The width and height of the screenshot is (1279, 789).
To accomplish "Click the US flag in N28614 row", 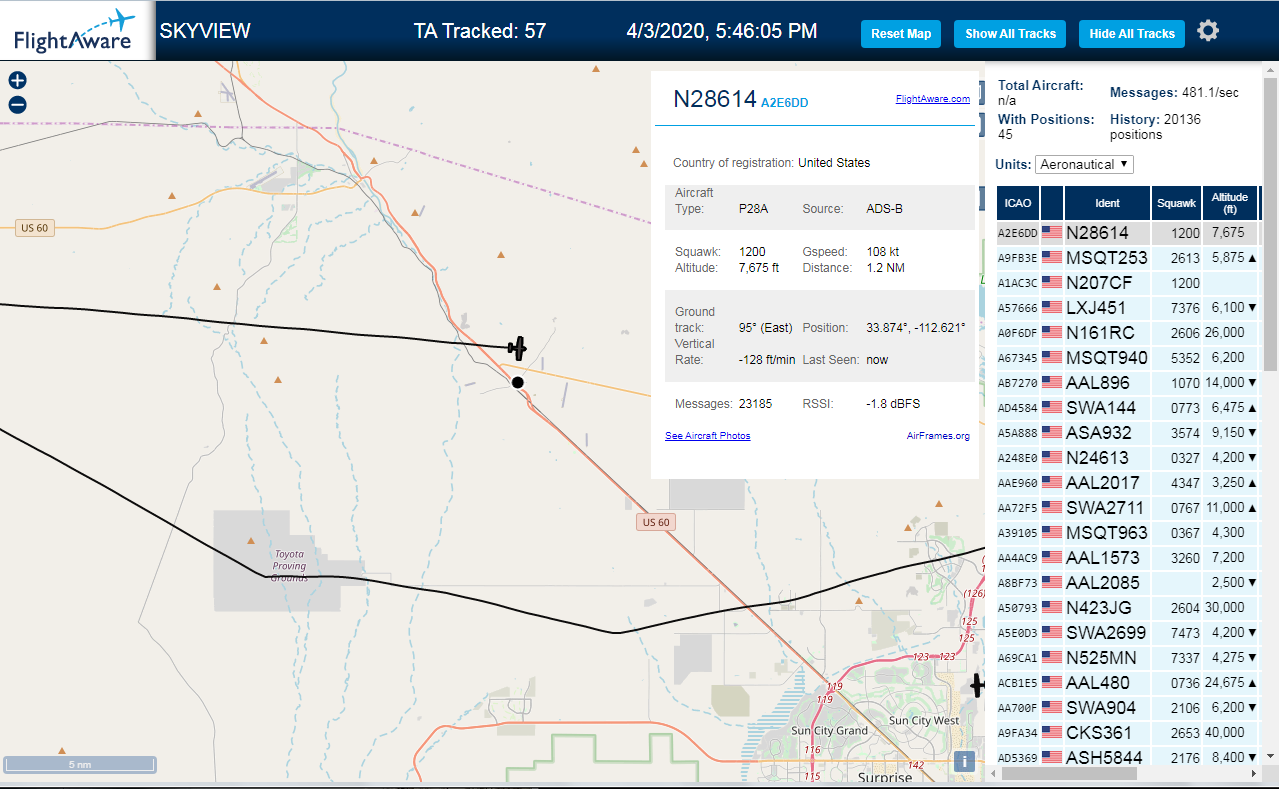I will coord(1052,233).
